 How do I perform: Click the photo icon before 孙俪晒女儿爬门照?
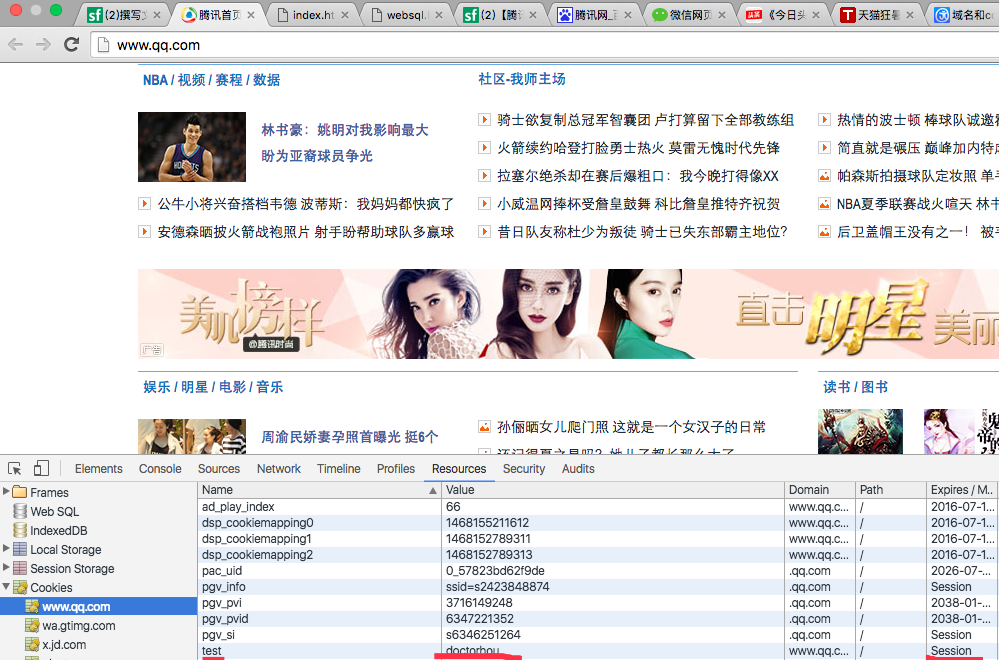coord(484,427)
